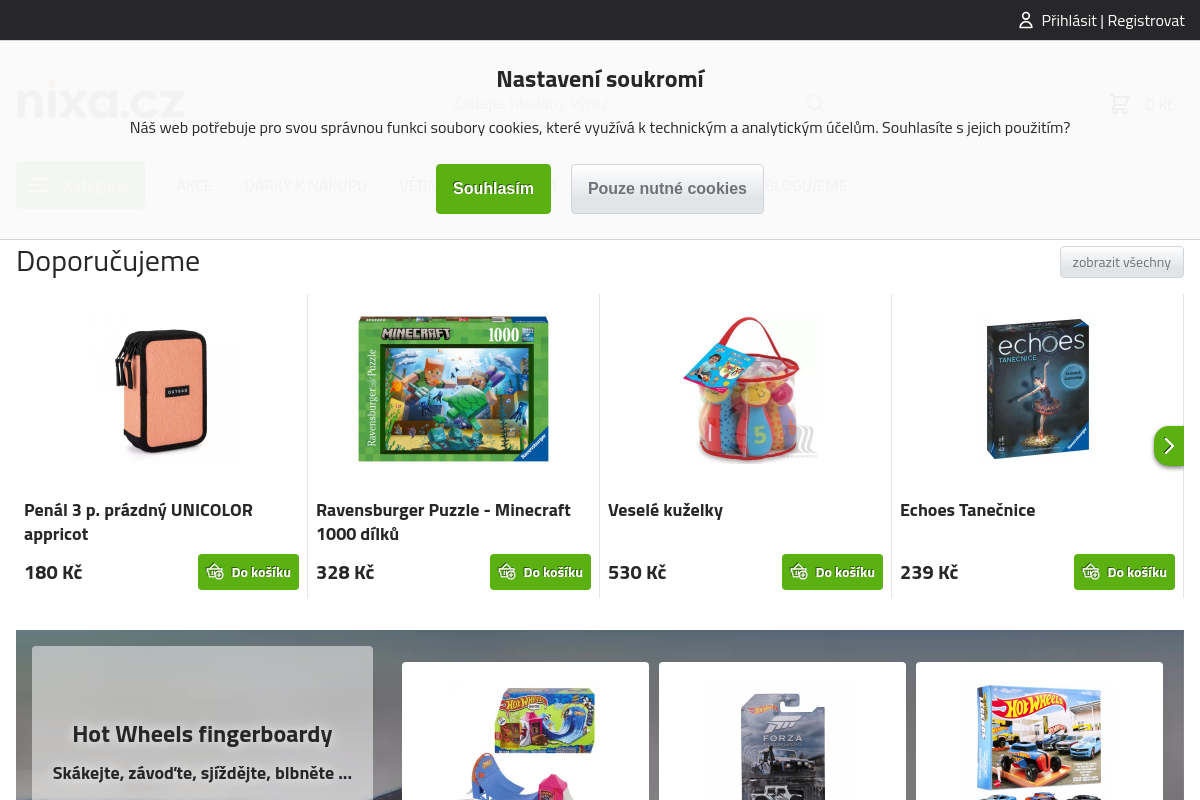The width and height of the screenshot is (1200, 800).
Task: Open the shopping cart icon in header
Action: 1120,103
